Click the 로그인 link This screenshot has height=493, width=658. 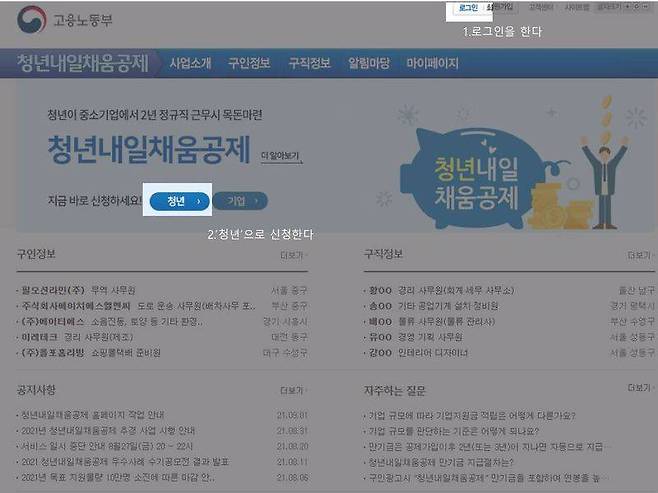pos(468,8)
